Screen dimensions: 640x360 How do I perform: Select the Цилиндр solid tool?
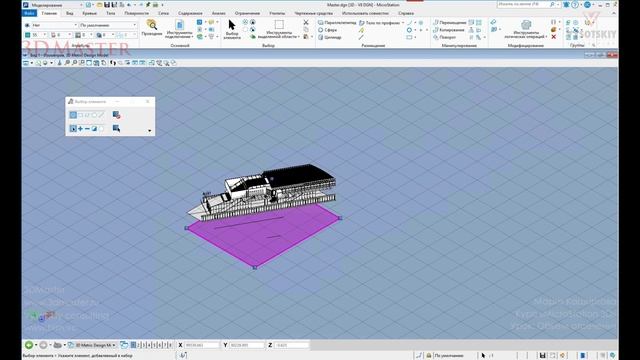(x=329, y=38)
